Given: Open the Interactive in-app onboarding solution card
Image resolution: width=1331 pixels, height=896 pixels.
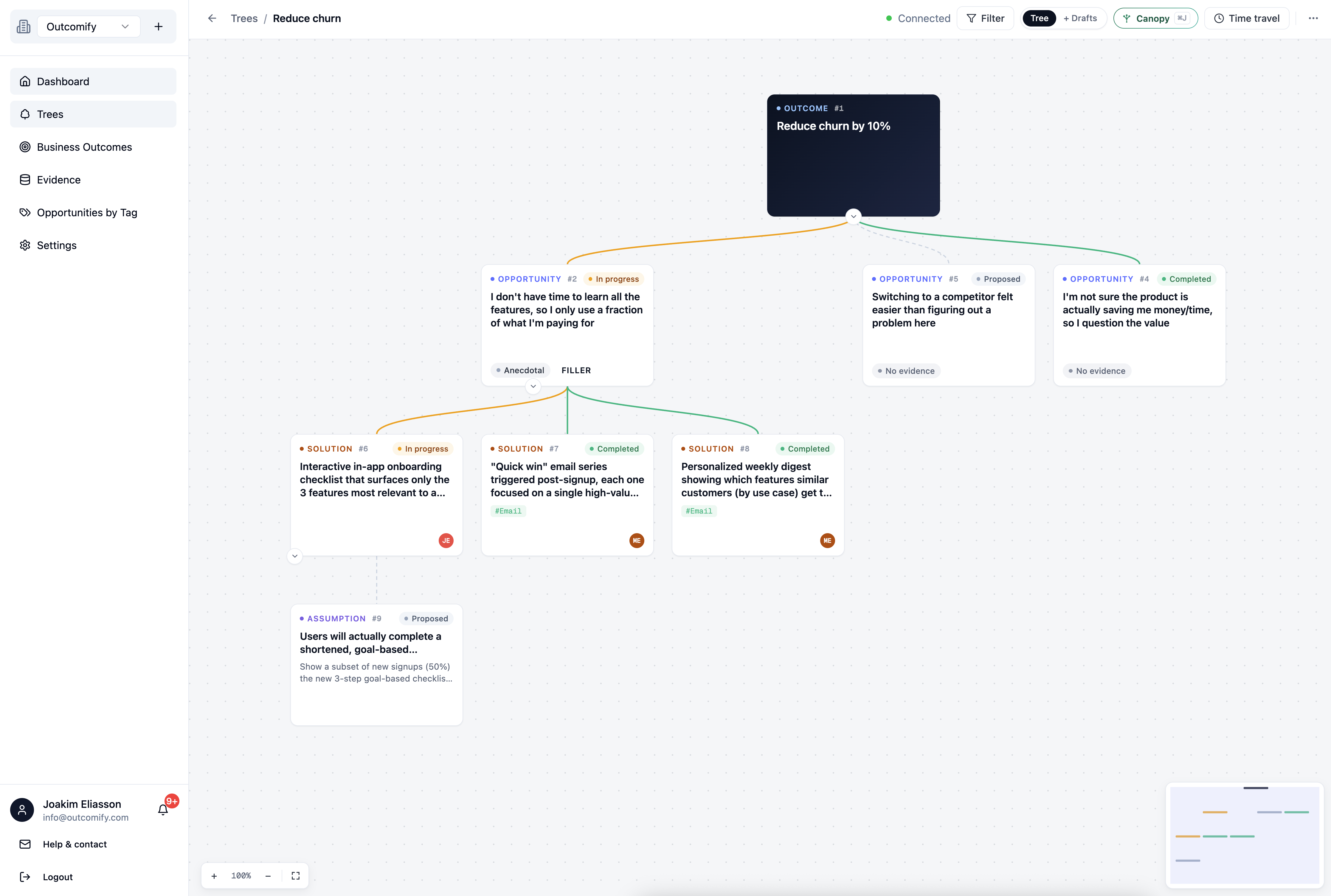Looking at the screenshot, I should 376,494.
